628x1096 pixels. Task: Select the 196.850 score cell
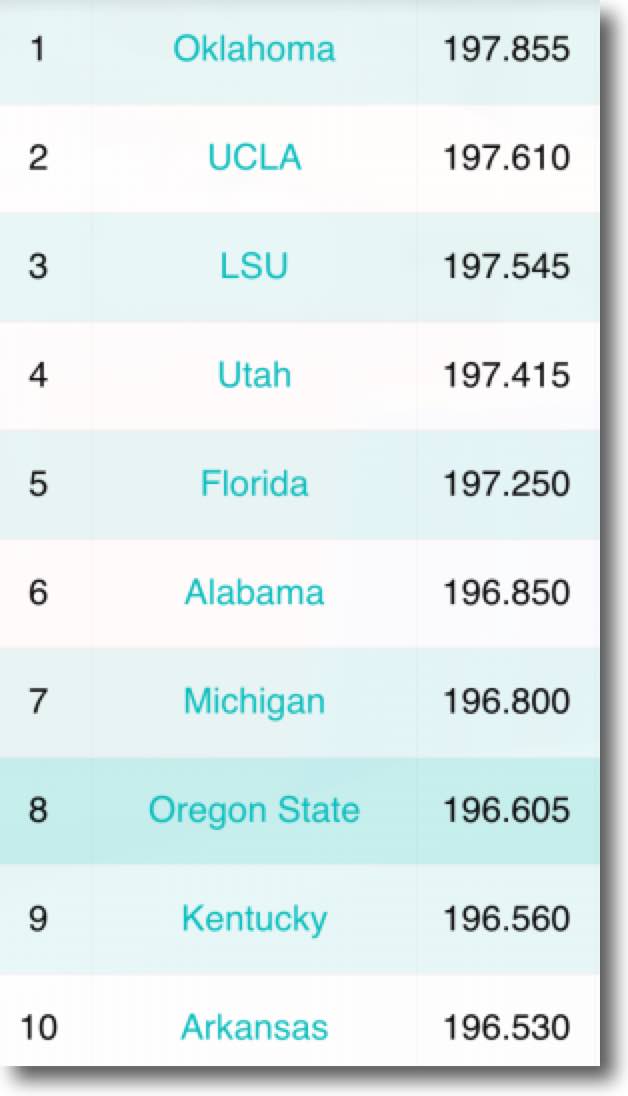coord(506,592)
